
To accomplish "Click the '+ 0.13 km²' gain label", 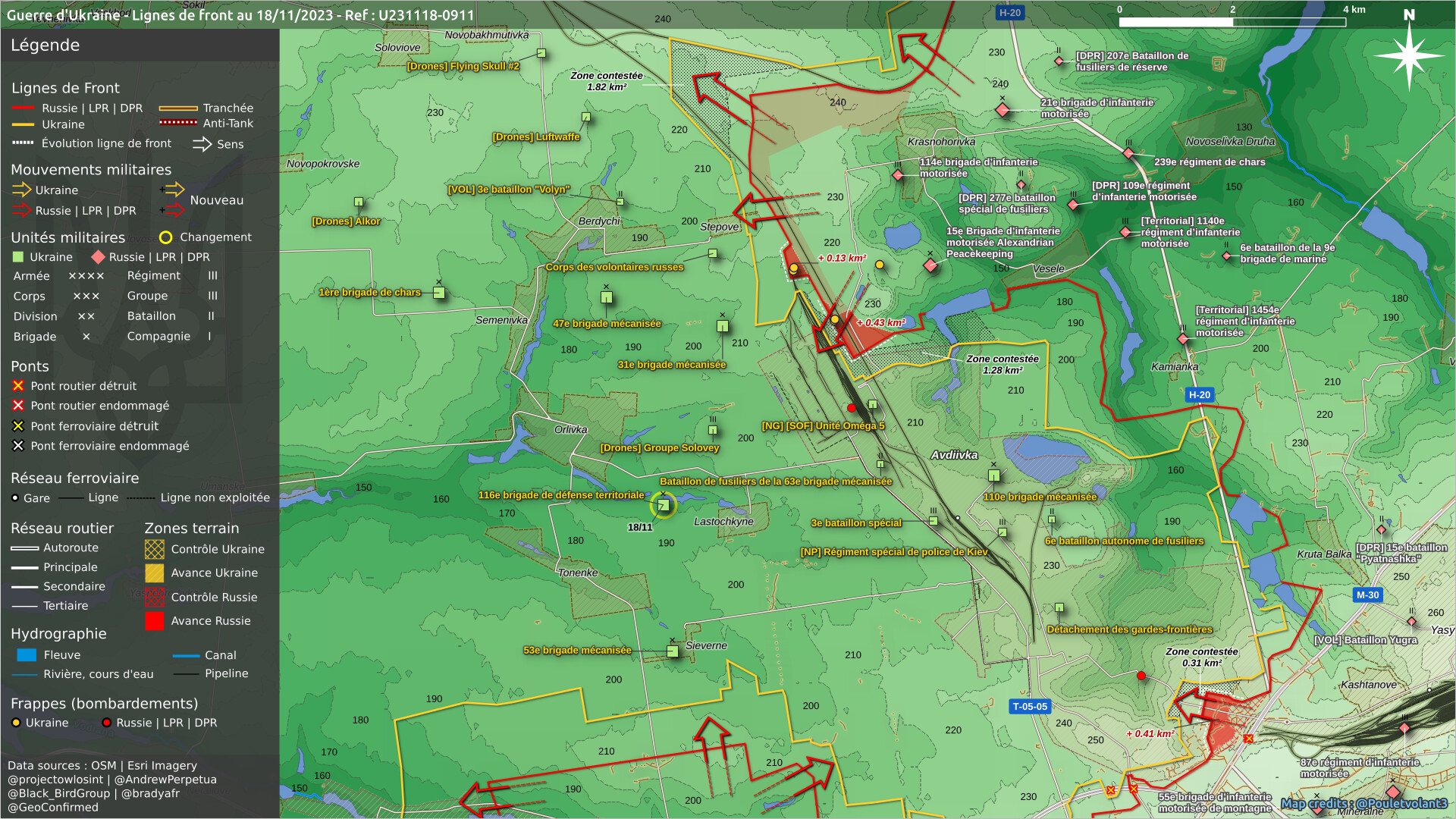I will click(x=842, y=258).
